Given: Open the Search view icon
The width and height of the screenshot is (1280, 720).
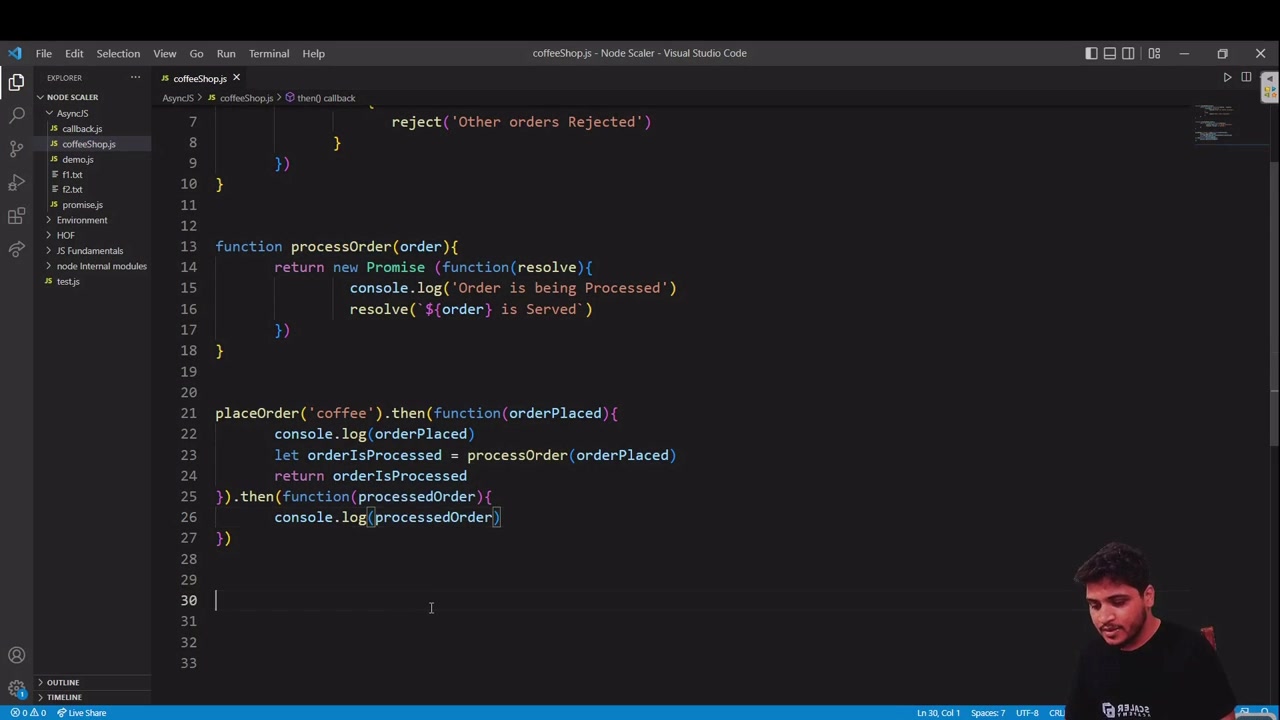Looking at the screenshot, I should [16, 116].
